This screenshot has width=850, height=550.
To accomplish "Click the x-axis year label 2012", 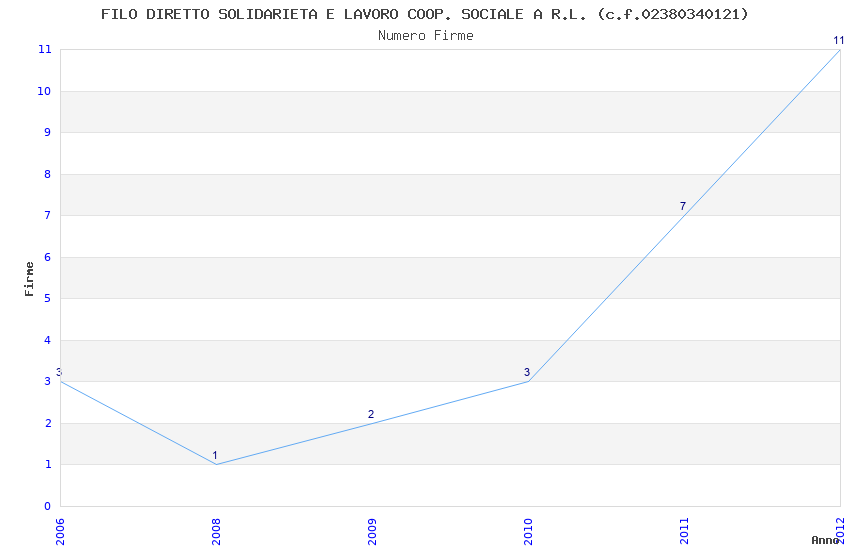I will (840, 532).
